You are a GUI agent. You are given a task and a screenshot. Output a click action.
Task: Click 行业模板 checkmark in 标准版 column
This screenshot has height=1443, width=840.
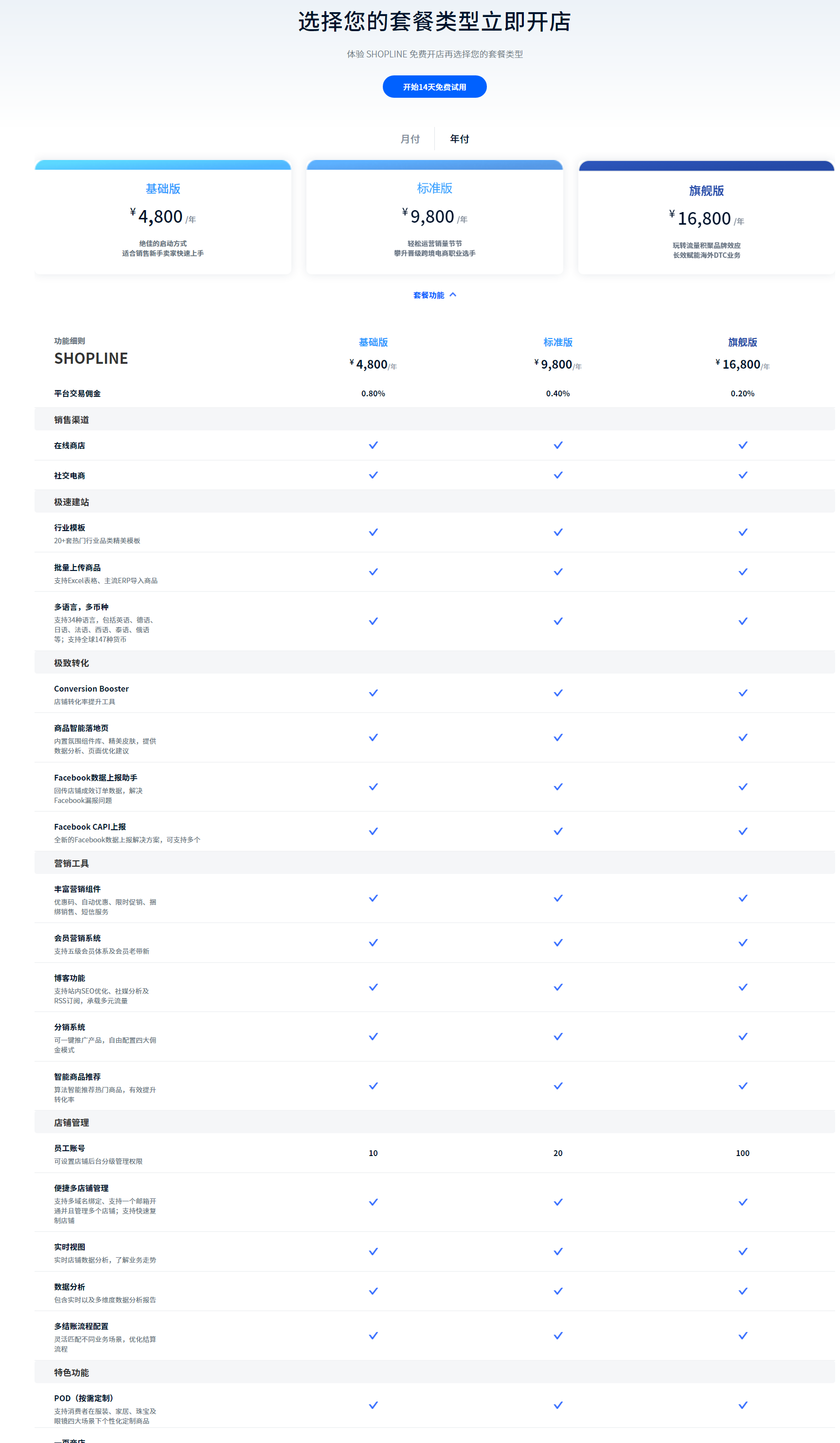(558, 532)
